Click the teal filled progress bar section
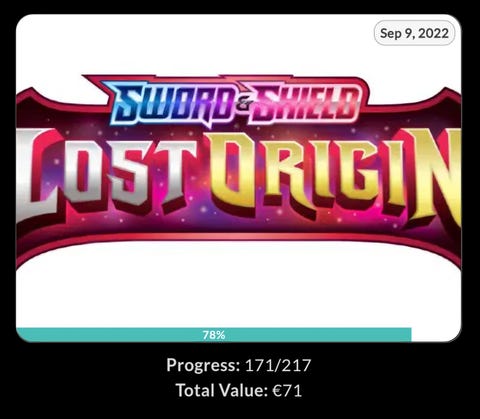This screenshot has width=480, height=419. [x=214, y=335]
